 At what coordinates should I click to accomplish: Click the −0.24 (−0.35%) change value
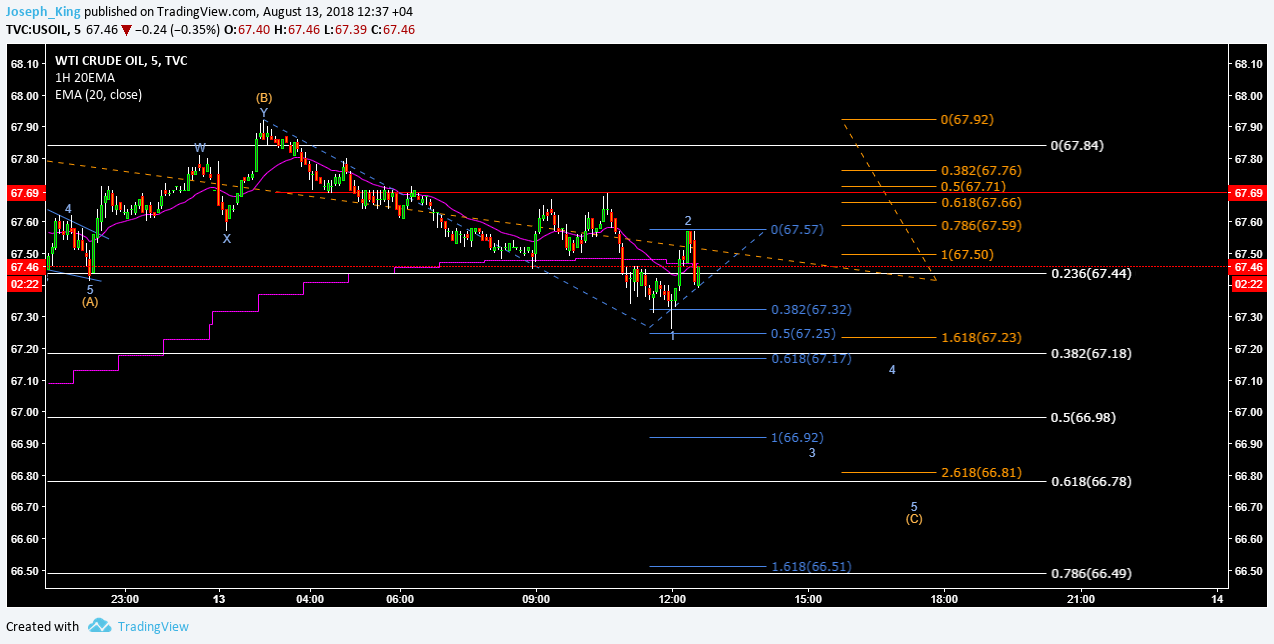click(177, 30)
